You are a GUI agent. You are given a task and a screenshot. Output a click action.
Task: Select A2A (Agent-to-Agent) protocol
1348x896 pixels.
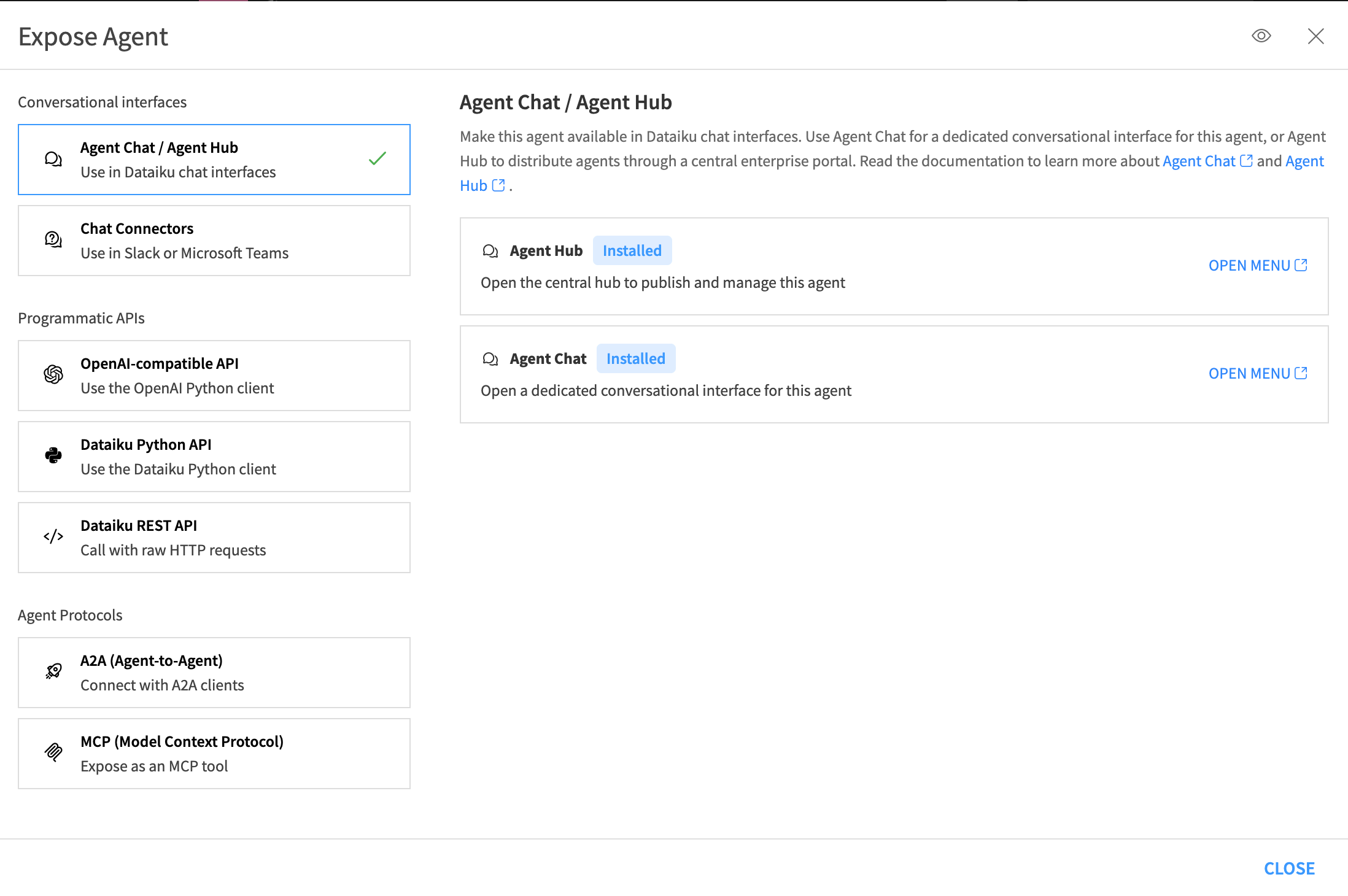(214, 673)
